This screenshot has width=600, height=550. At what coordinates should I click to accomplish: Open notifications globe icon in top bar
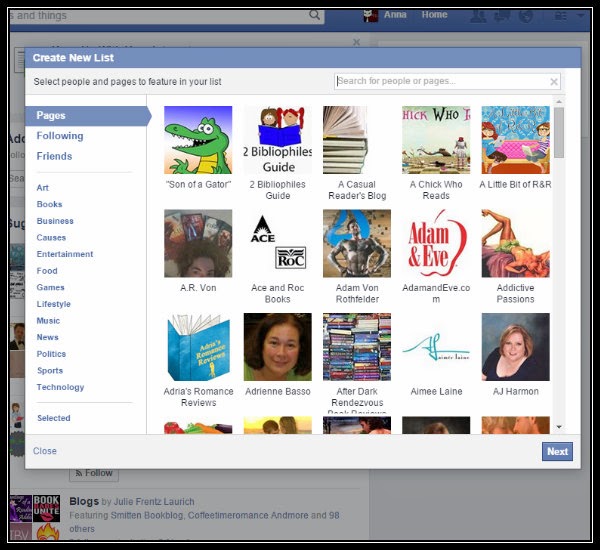click(526, 16)
